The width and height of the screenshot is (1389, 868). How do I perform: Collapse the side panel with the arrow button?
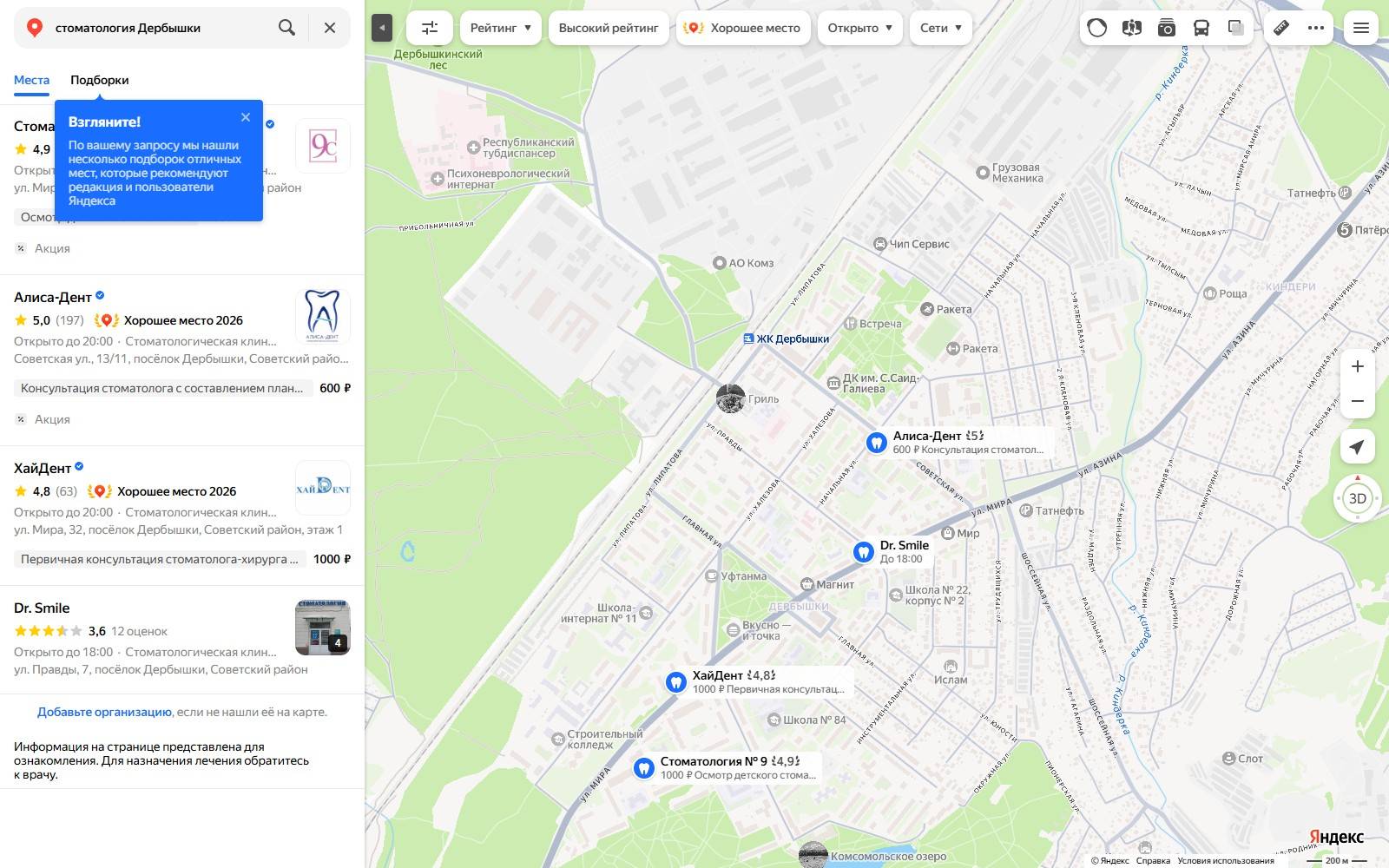point(382,28)
